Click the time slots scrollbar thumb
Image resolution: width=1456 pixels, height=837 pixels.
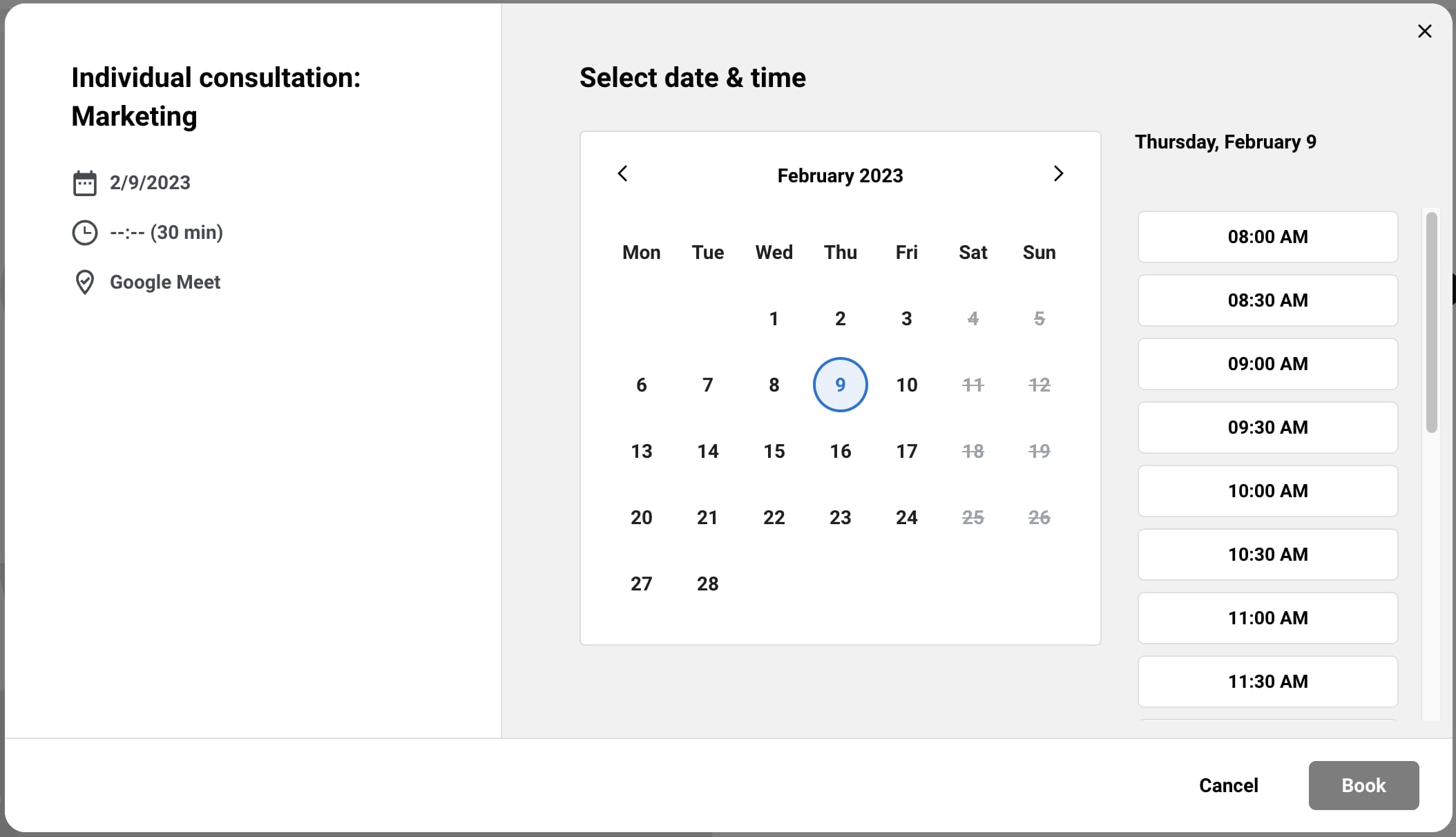point(1431,322)
